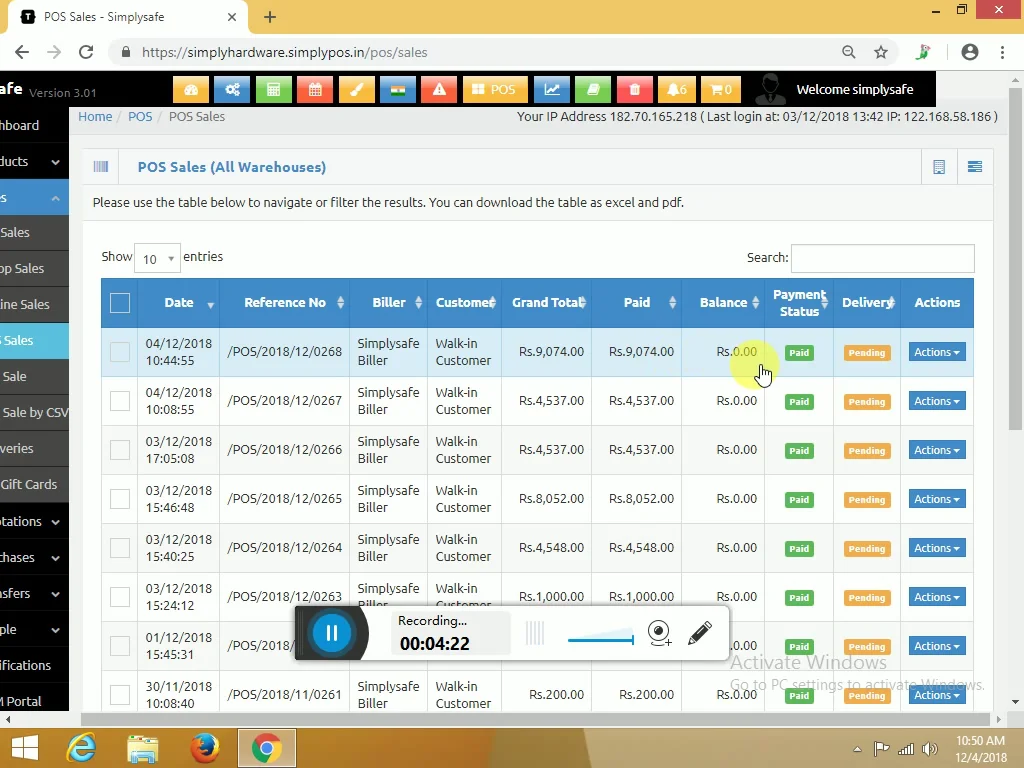Check the row for /POS/2018/12/0266

coord(120,450)
